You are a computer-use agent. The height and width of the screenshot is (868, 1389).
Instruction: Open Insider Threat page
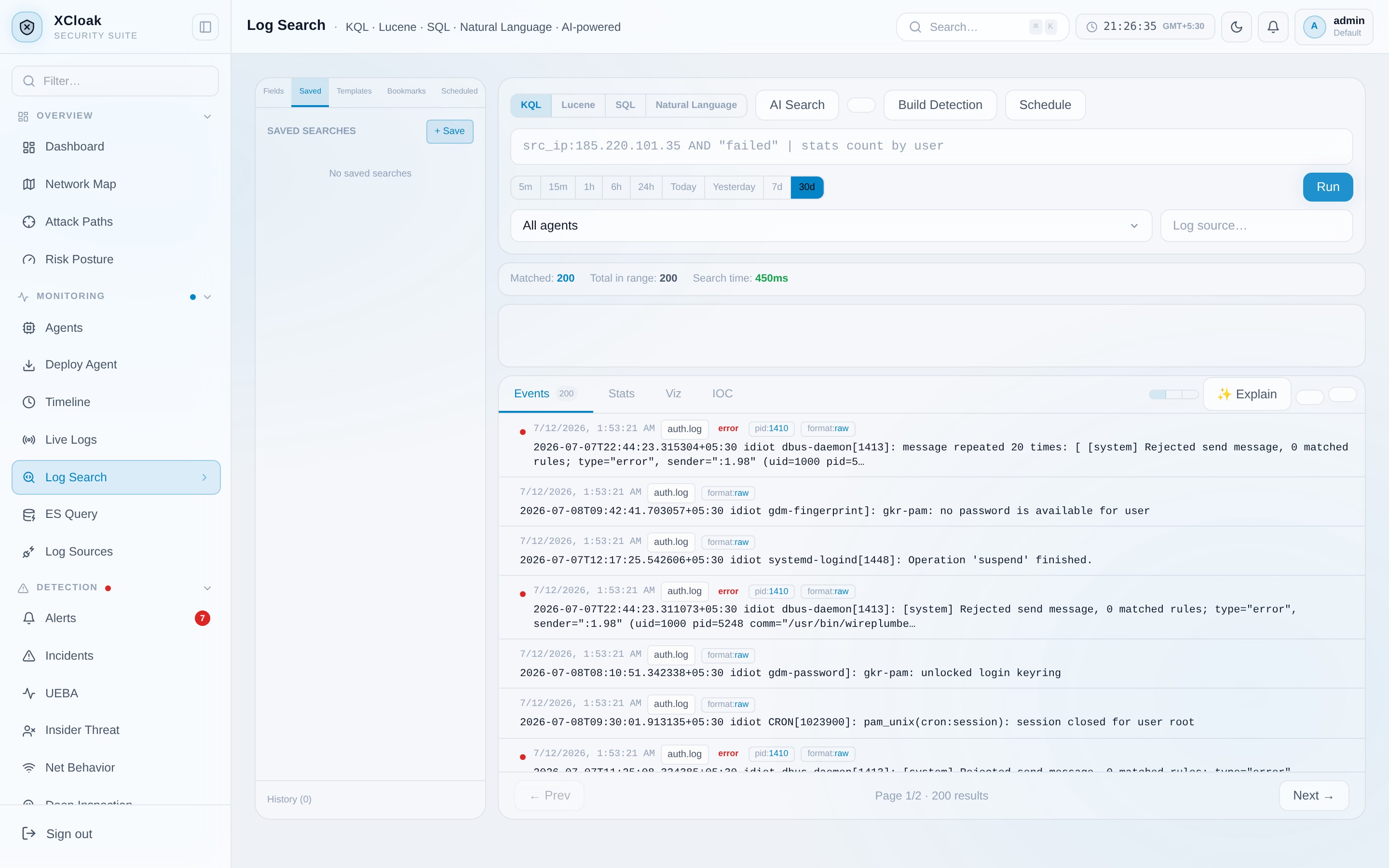coord(115,730)
